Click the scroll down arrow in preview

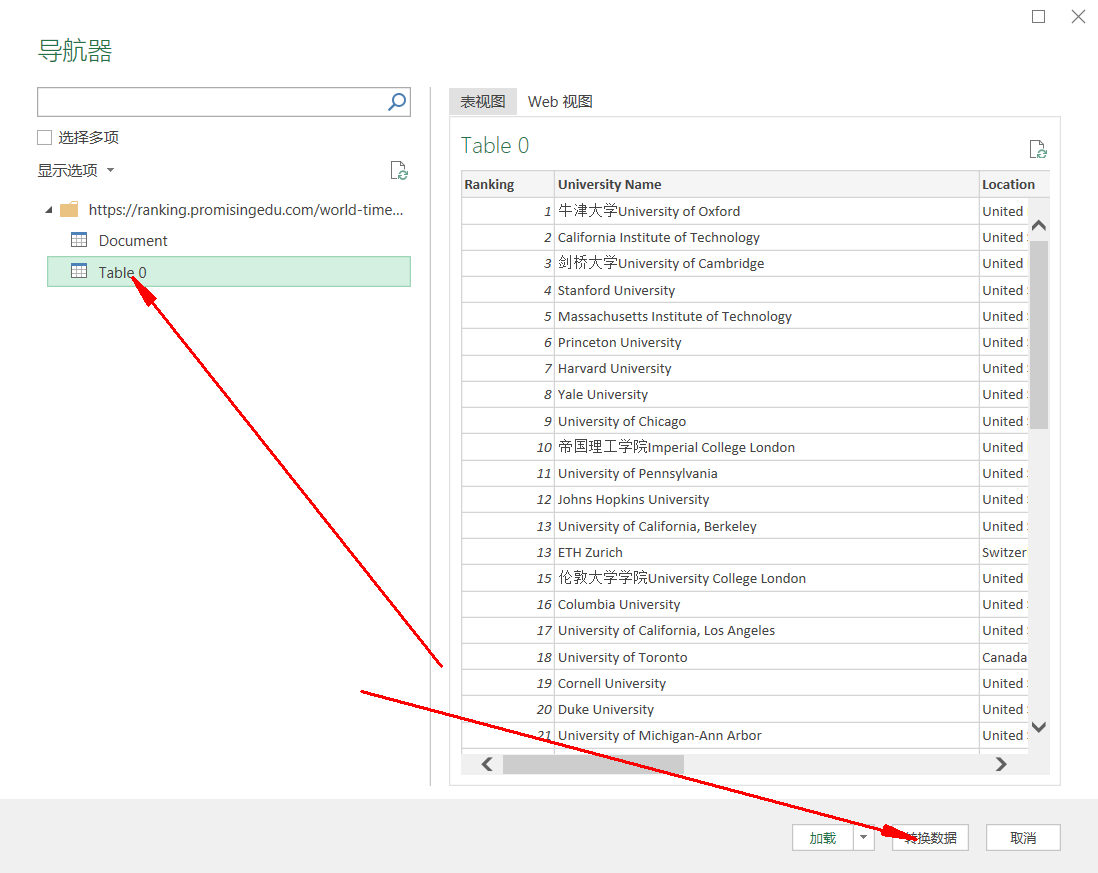[x=1038, y=727]
